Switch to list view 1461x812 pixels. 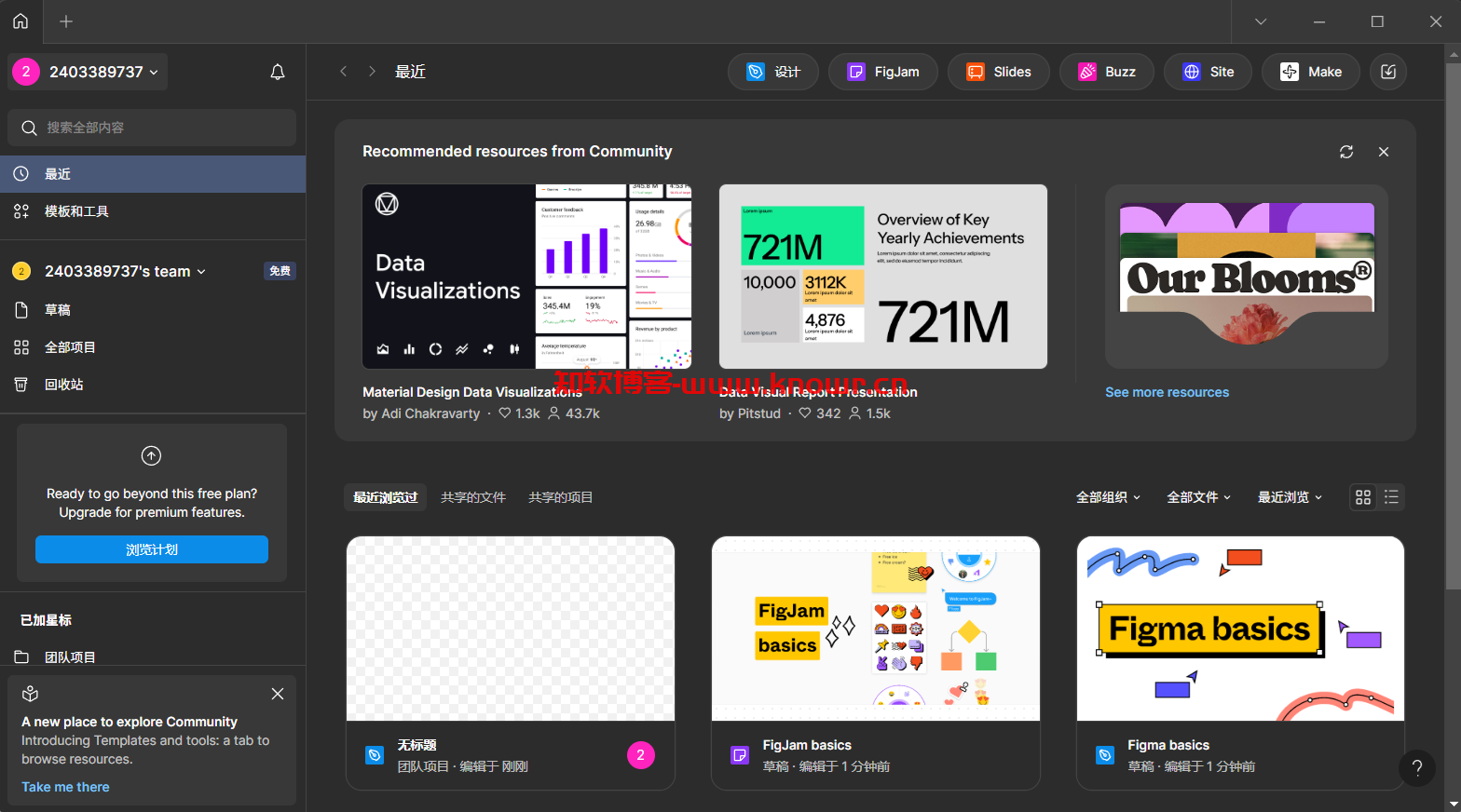tap(1391, 497)
